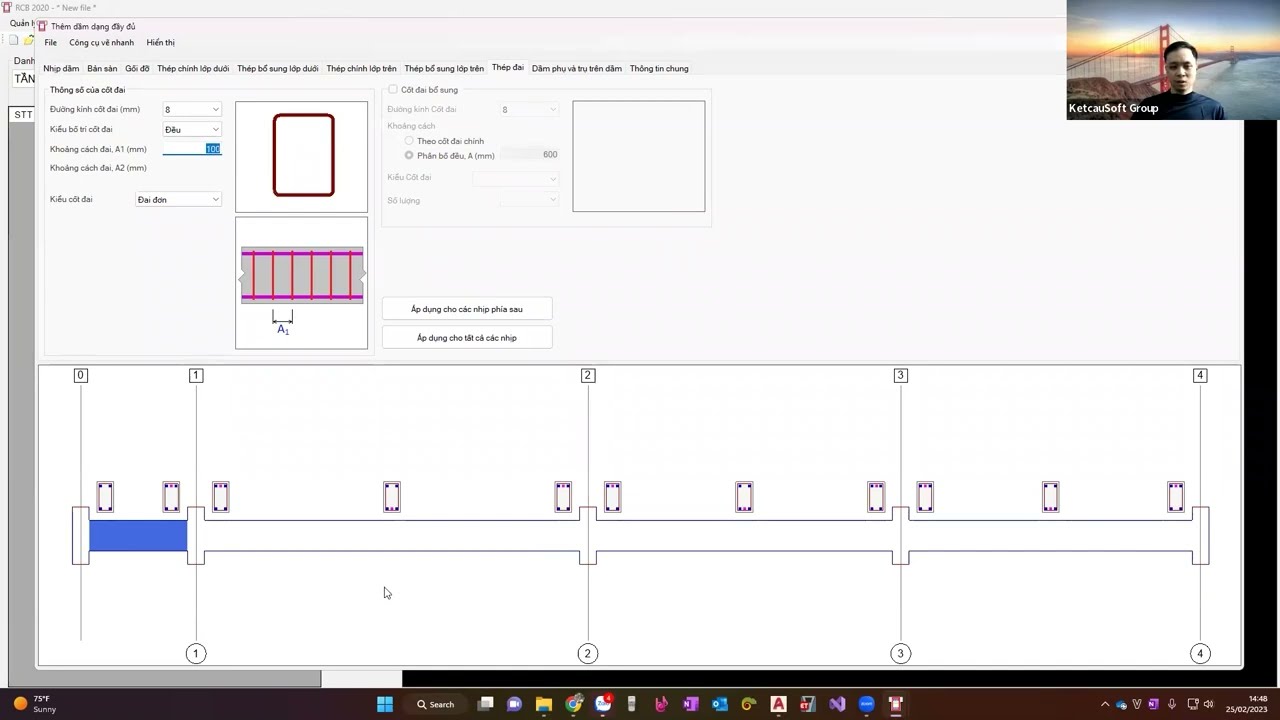Select the Phân bố đều, A (mm) radio
1280x720 pixels.
(409, 155)
